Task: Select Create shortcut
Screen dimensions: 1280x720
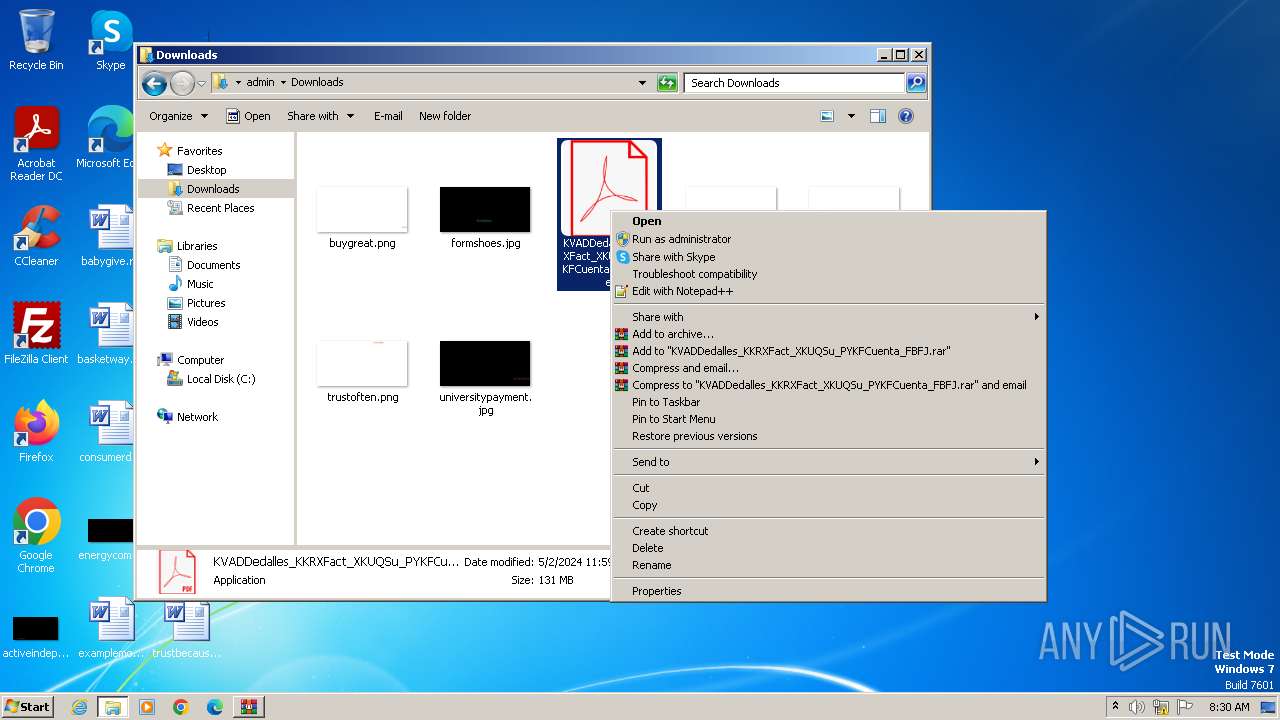Action: tap(828, 531)
